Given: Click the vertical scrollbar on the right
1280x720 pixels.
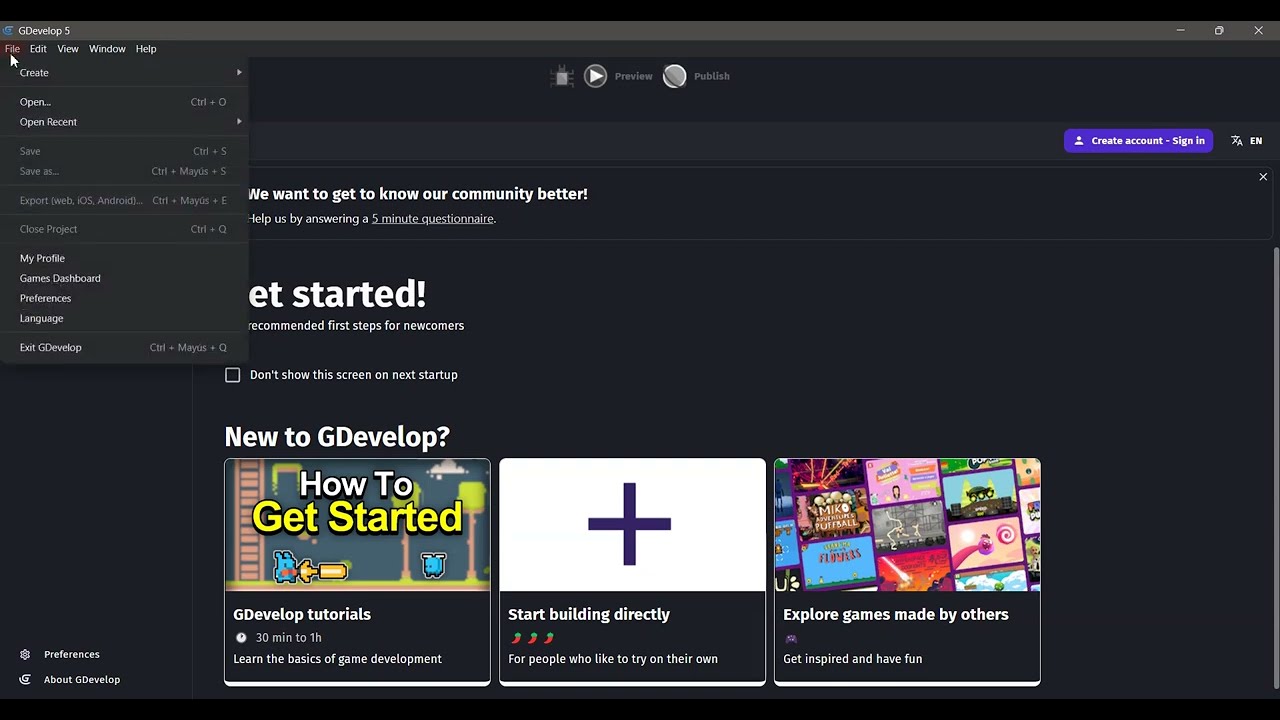Looking at the screenshot, I should 1275,468.
